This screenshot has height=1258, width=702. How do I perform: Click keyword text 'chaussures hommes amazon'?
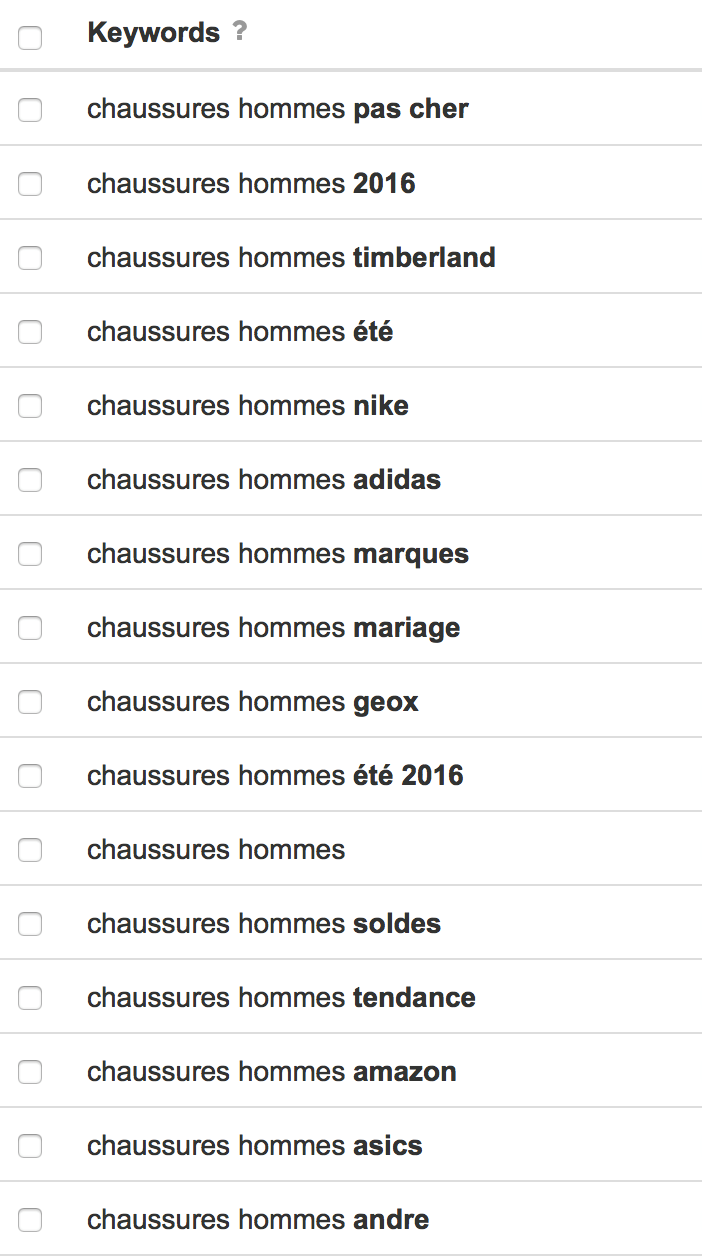pos(271,1072)
